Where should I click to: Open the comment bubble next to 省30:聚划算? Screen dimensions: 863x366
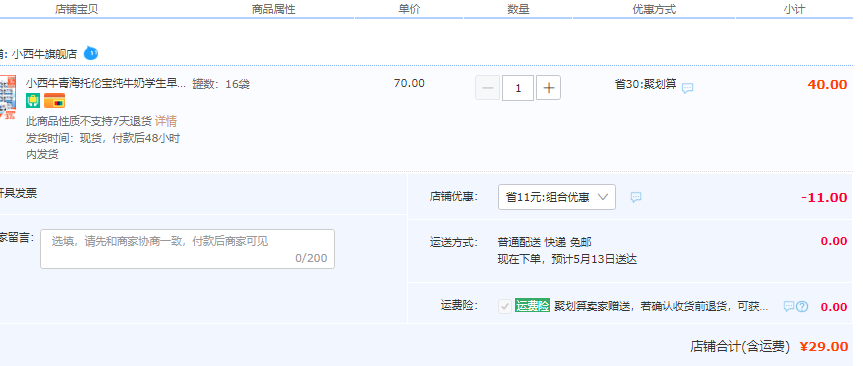(687, 88)
